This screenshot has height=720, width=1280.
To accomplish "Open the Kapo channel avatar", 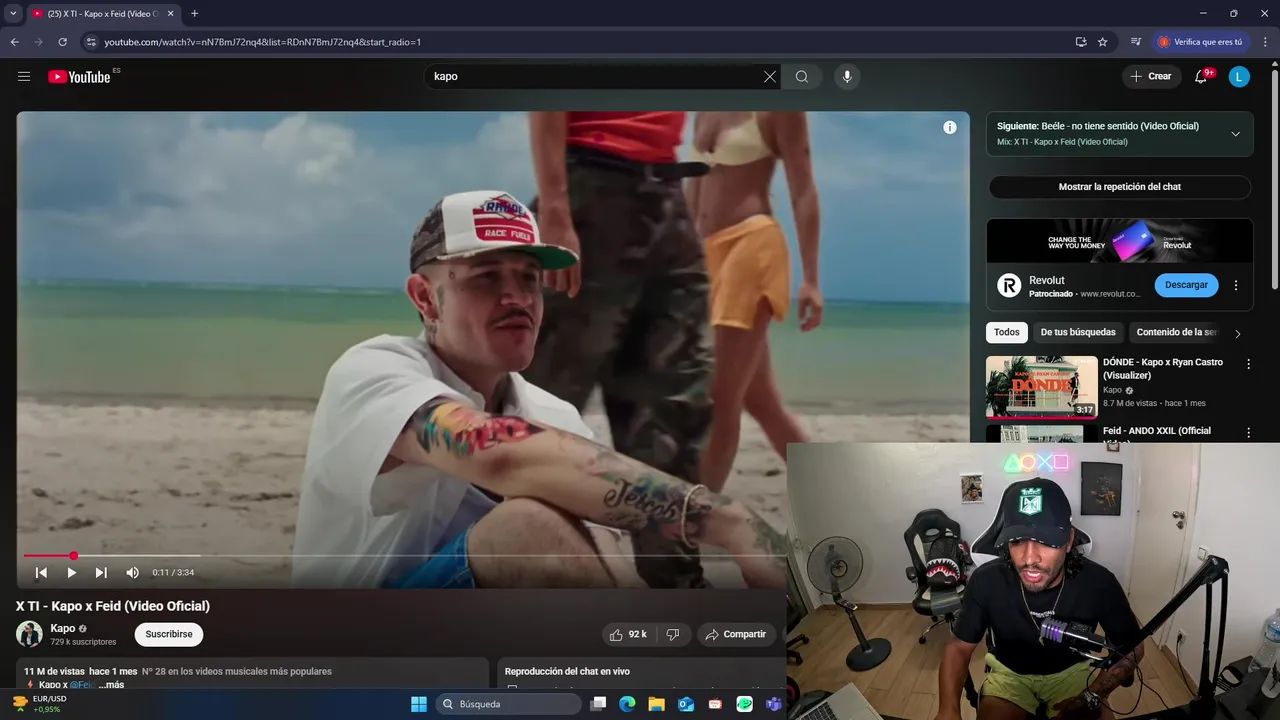I will point(29,634).
